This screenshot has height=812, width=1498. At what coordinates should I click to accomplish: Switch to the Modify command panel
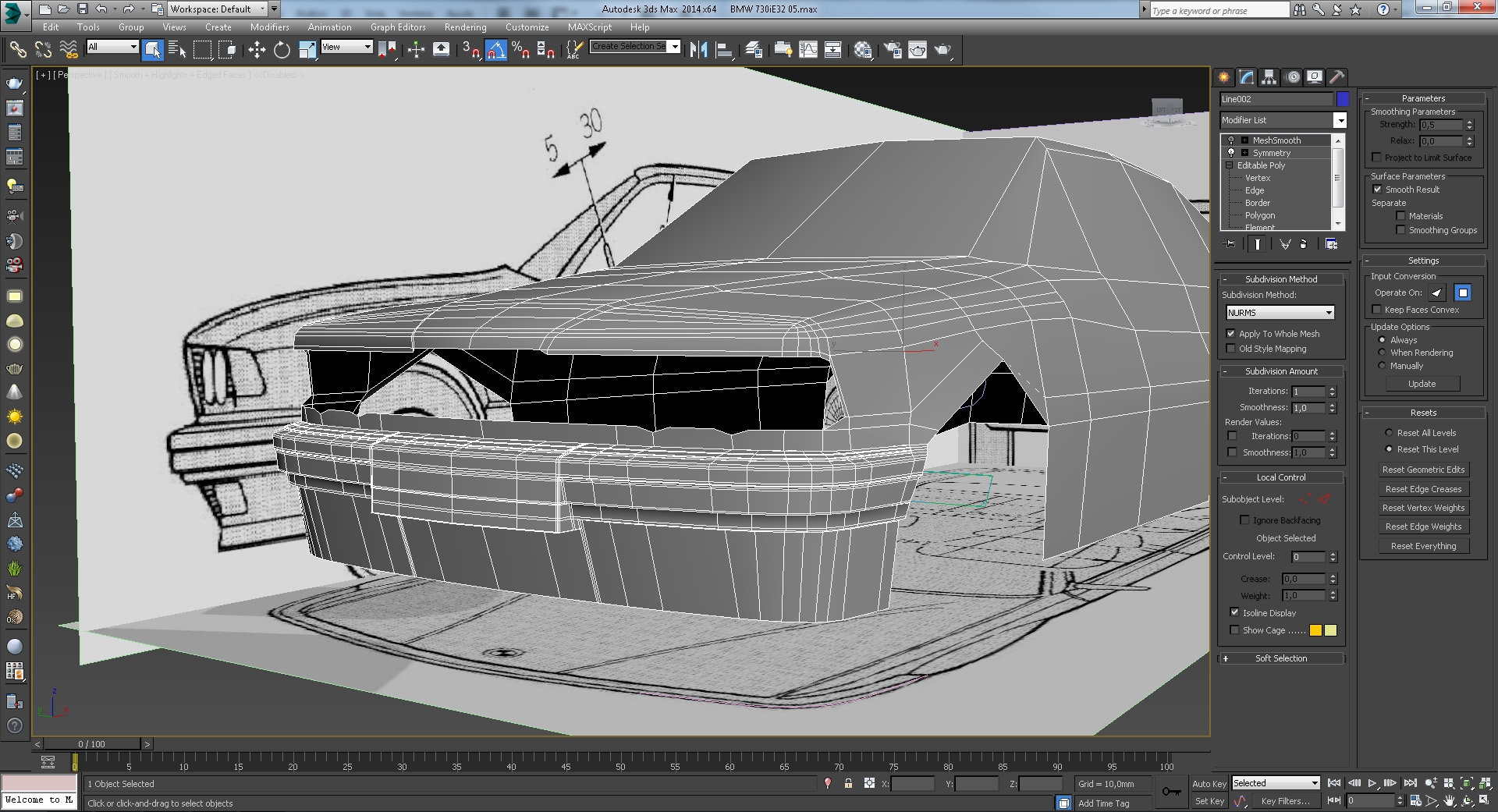(x=1246, y=76)
